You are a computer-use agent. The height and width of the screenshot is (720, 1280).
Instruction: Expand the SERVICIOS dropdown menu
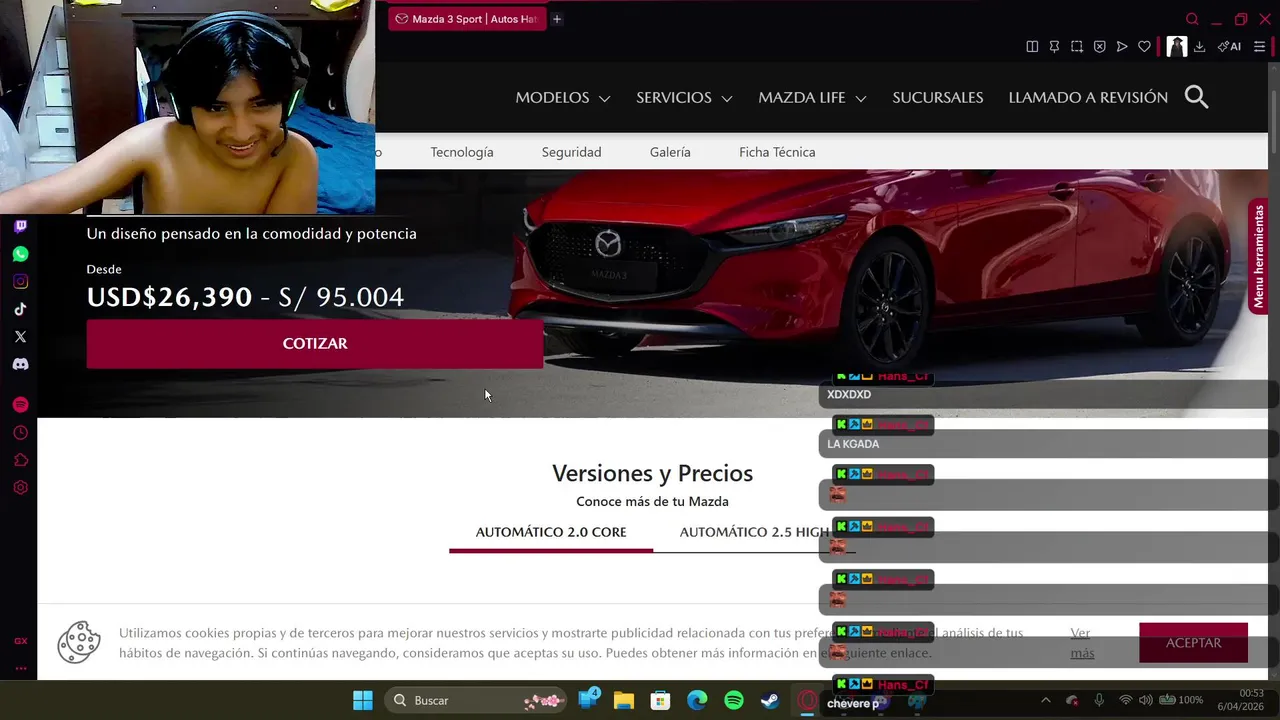684,97
